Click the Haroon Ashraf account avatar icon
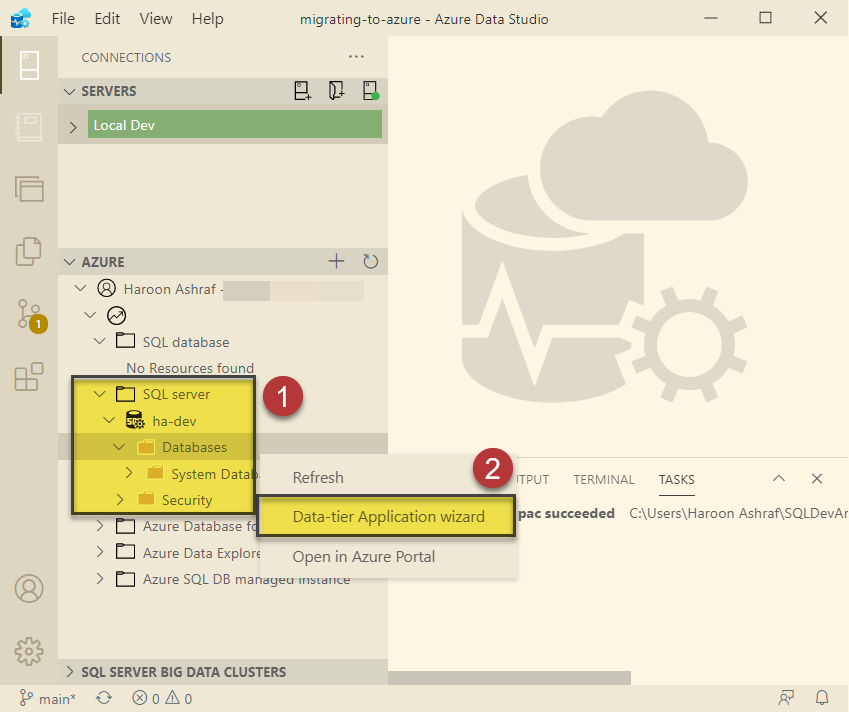 107,288
